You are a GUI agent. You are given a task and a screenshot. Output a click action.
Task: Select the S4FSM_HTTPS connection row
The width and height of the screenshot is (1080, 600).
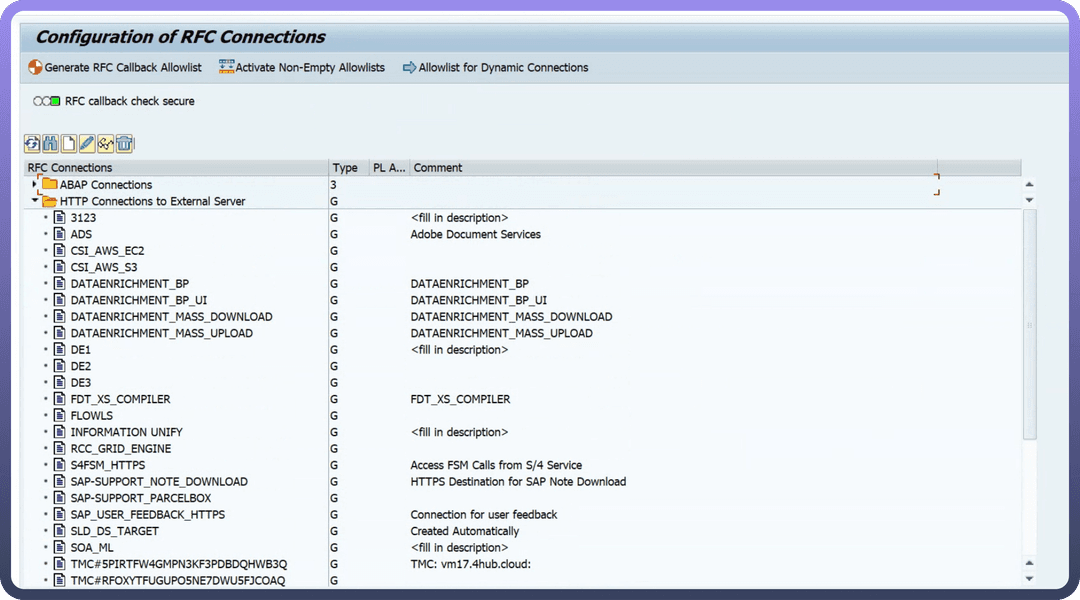click(x=108, y=465)
